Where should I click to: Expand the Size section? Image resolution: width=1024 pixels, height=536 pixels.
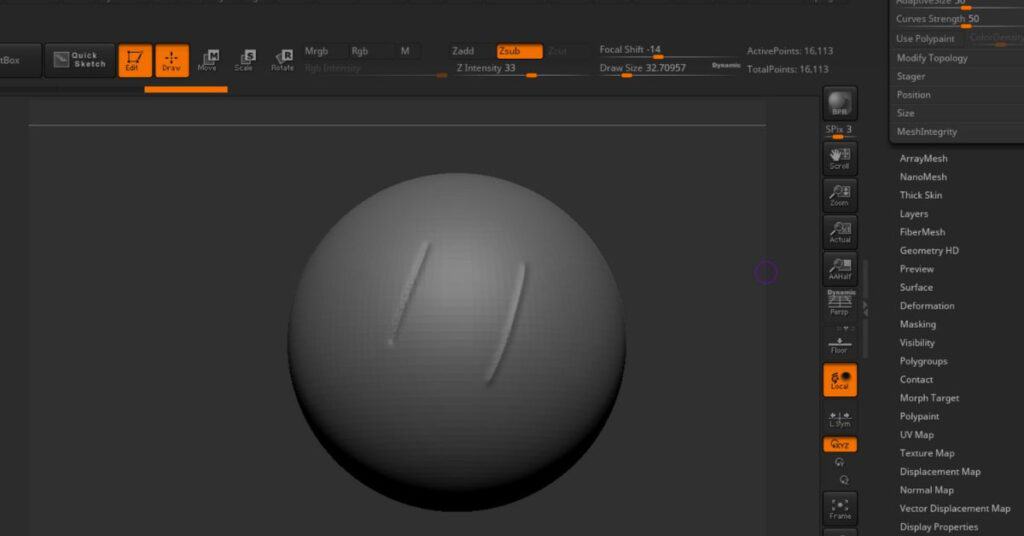(905, 113)
